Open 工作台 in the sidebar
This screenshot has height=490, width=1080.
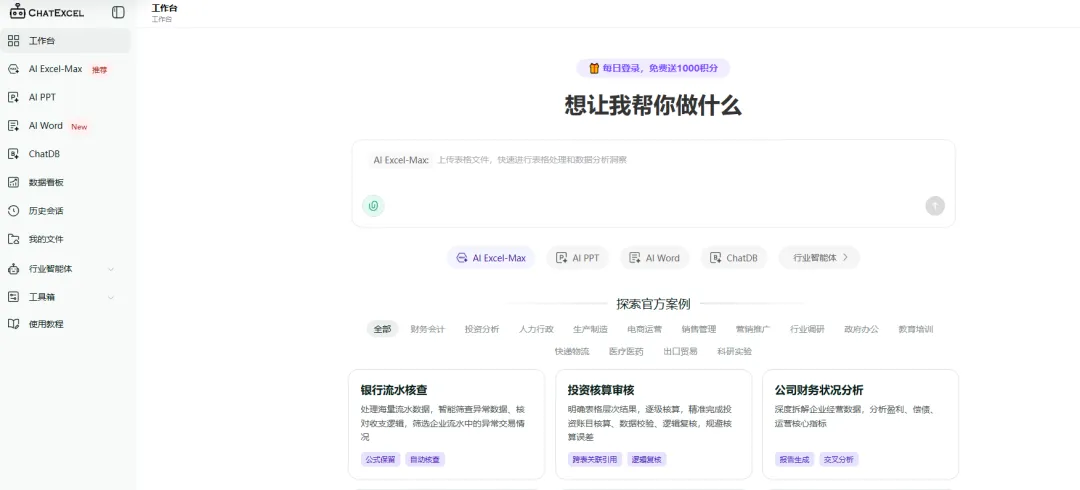tap(65, 41)
